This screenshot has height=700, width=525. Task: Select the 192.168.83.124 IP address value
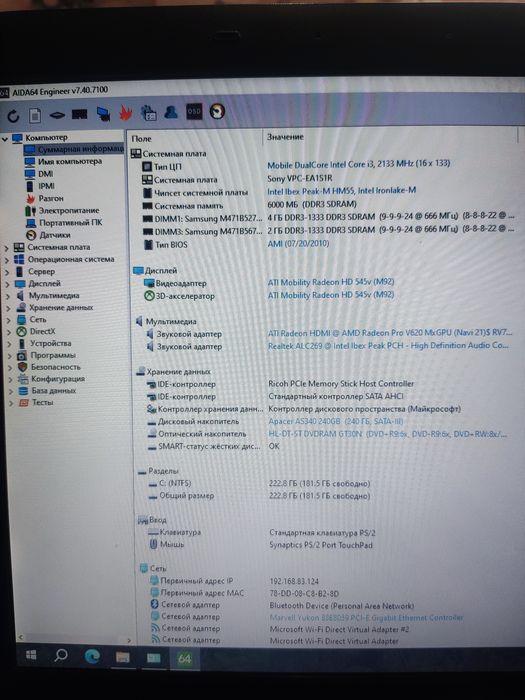[294, 581]
